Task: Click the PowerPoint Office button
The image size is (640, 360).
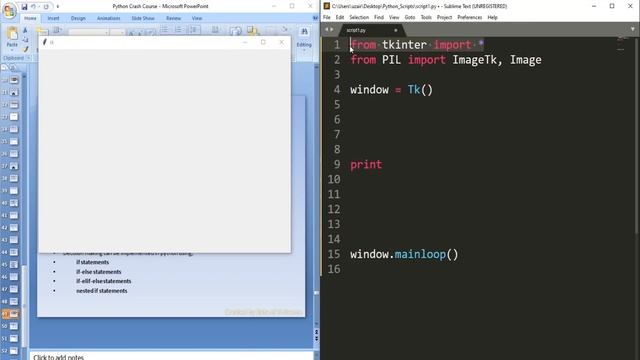Action: pos(9,10)
